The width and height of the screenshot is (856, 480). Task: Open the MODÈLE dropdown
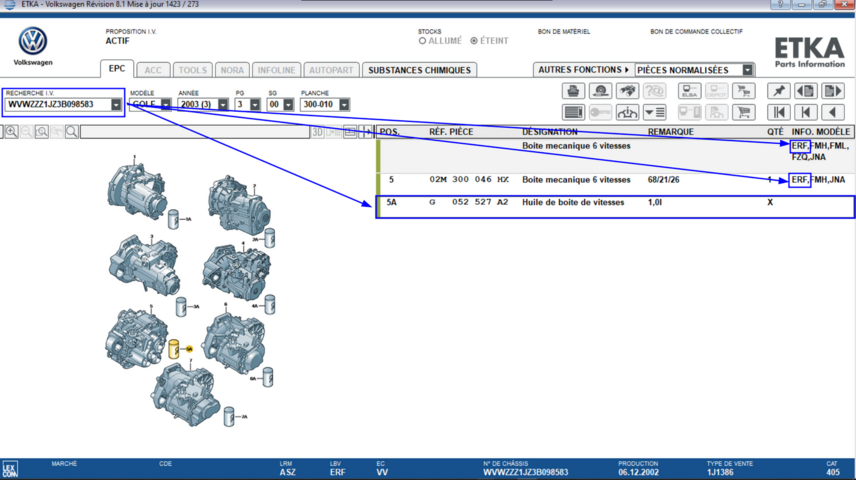point(165,104)
